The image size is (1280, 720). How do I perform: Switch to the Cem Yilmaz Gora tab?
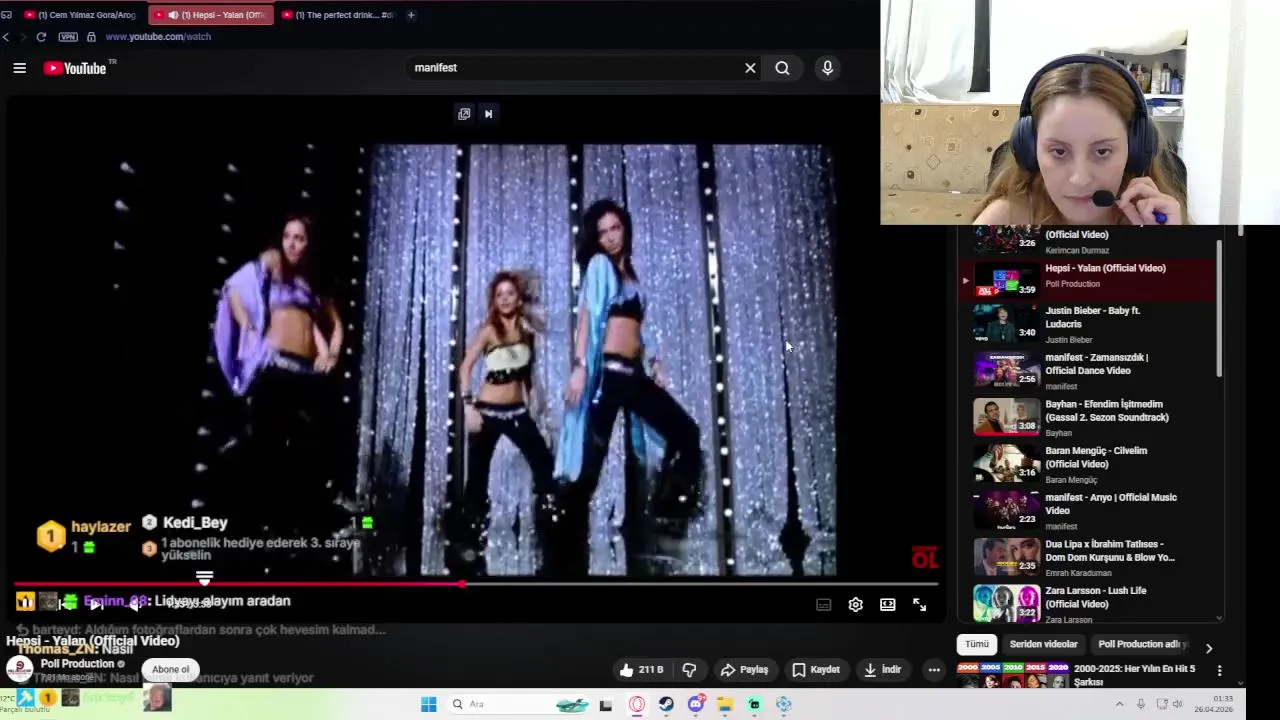(x=79, y=15)
